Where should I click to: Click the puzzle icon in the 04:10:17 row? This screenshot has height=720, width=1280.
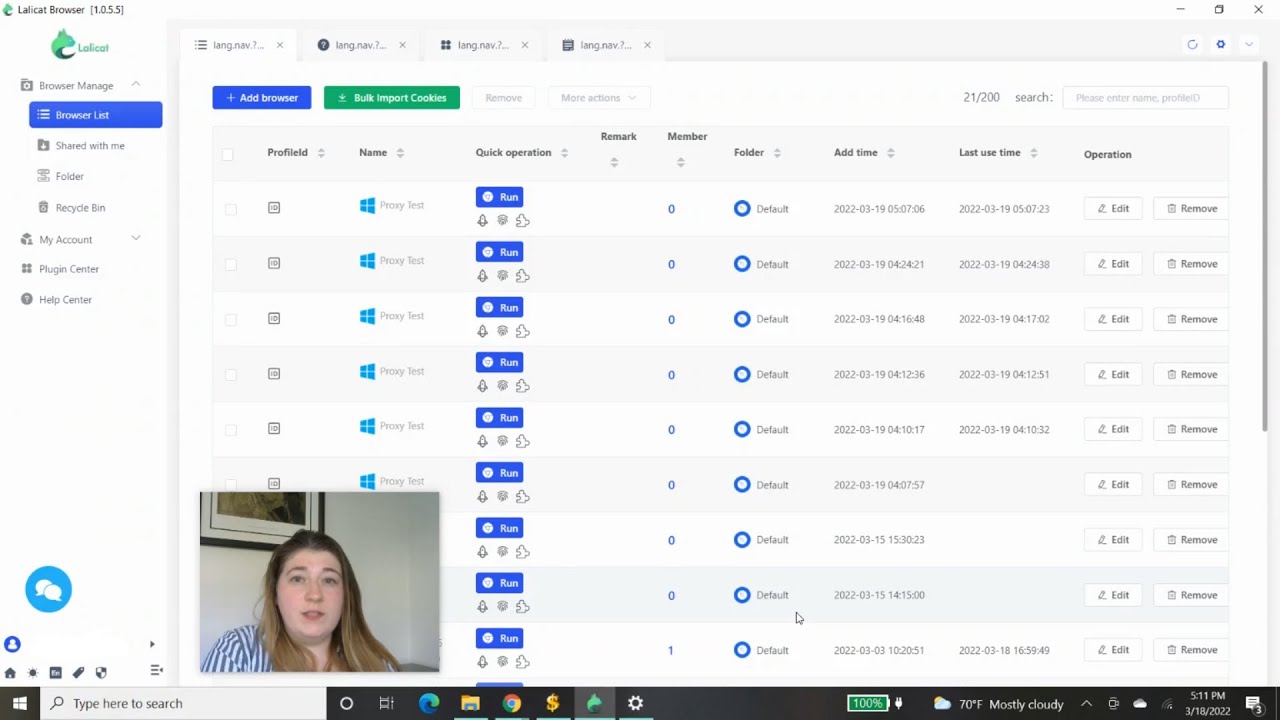click(x=522, y=441)
